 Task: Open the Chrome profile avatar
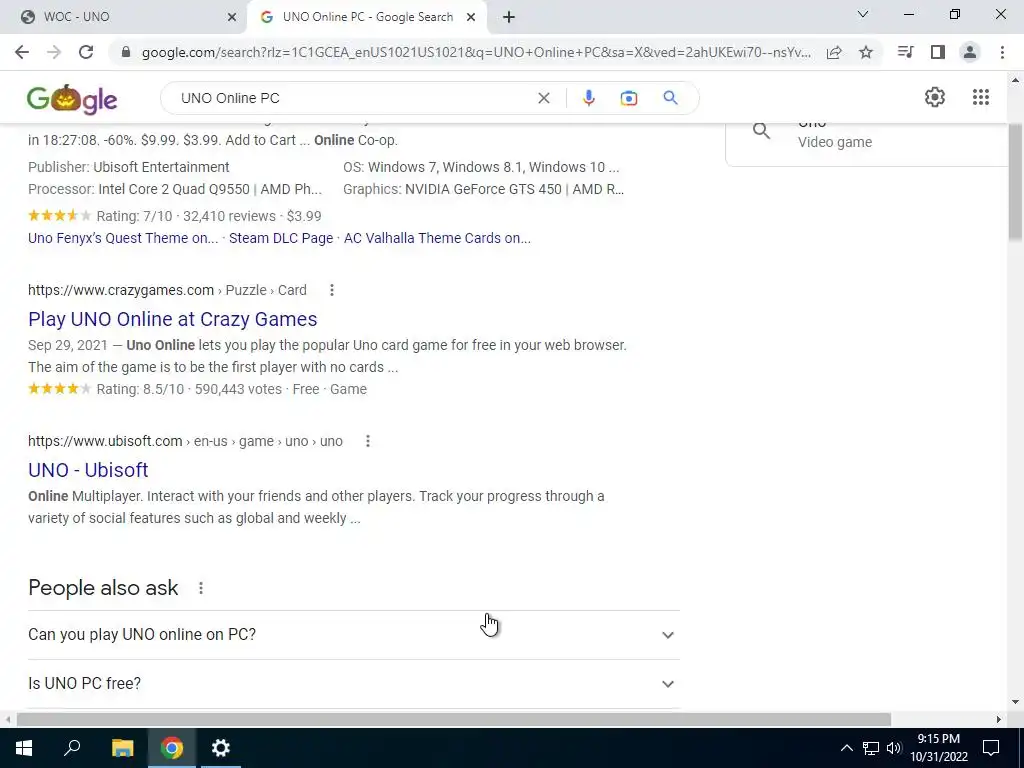point(970,52)
